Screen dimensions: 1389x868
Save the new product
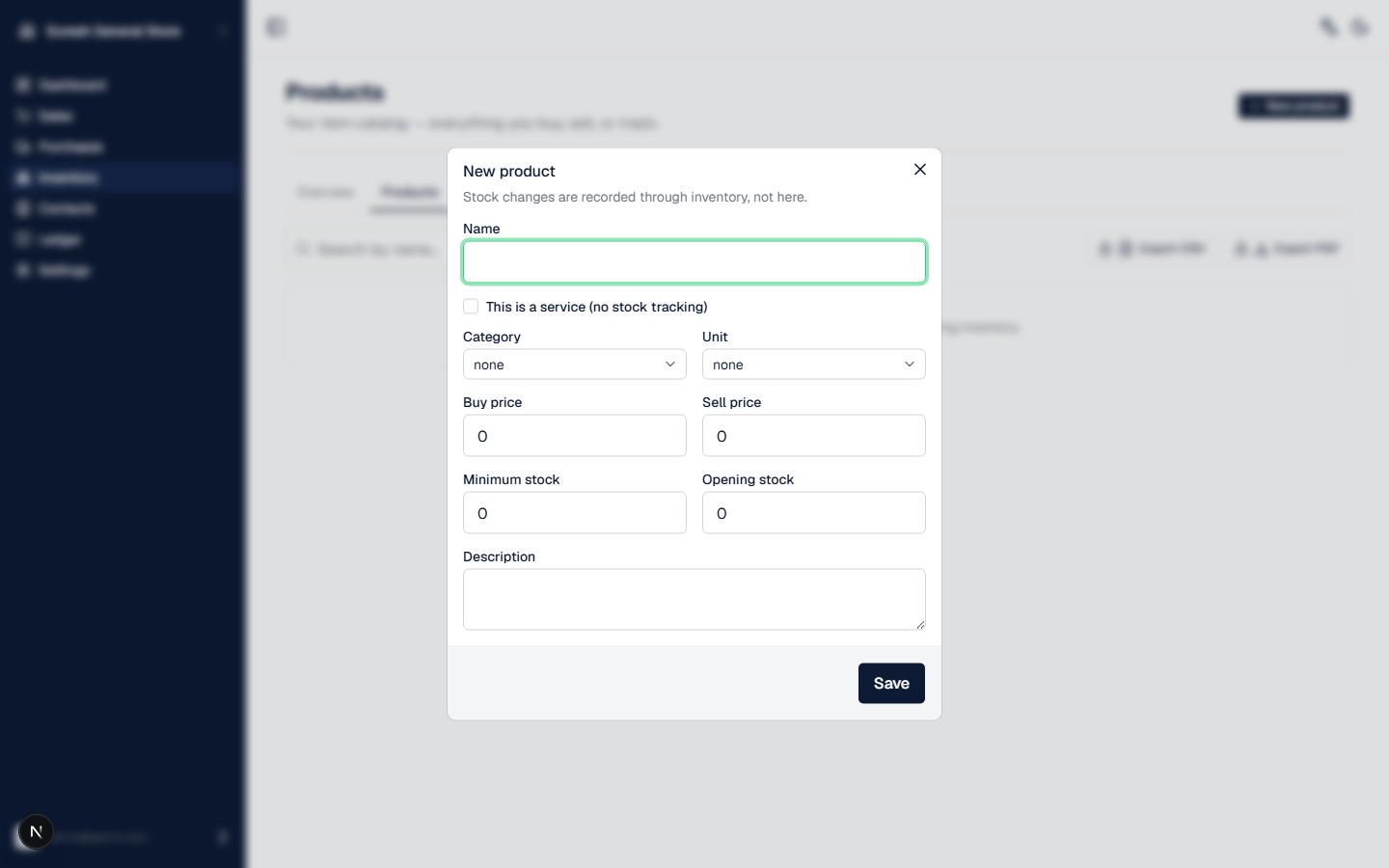coord(891,683)
